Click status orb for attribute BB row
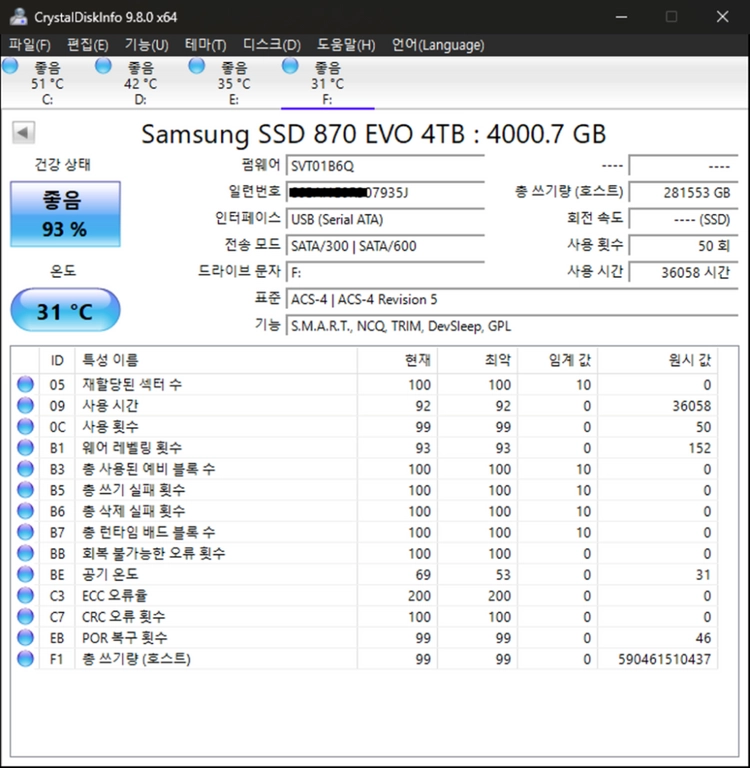Image resolution: width=750 pixels, height=768 pixels. tap(25, 553)
